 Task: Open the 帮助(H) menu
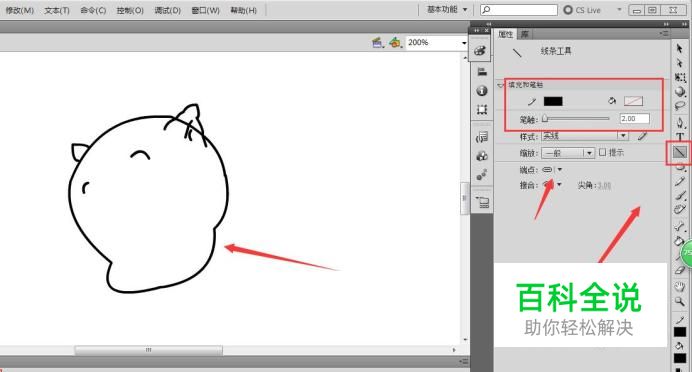(243, 10)
